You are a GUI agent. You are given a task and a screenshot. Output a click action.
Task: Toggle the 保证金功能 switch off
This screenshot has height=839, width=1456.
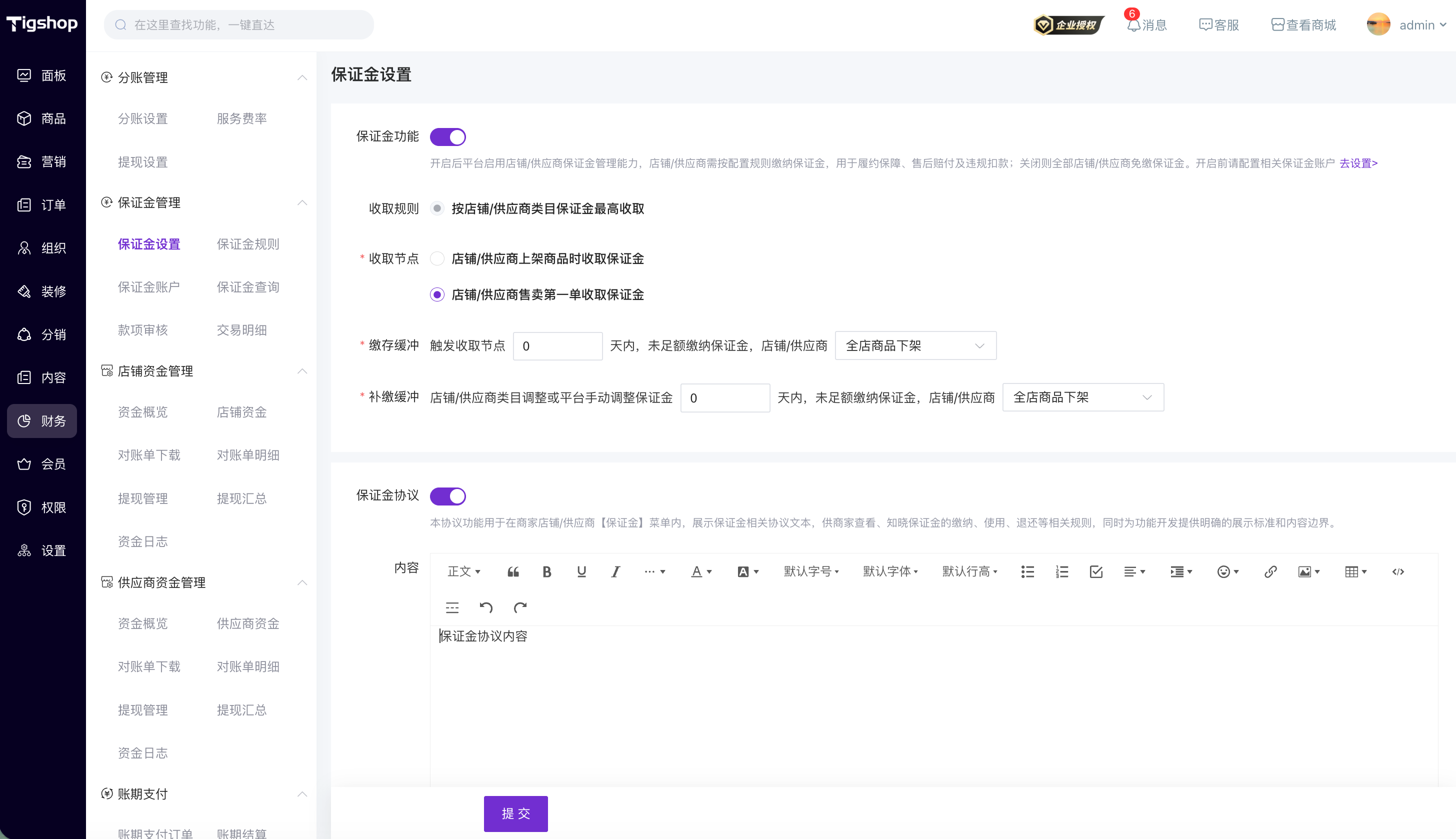pos(447,137)
